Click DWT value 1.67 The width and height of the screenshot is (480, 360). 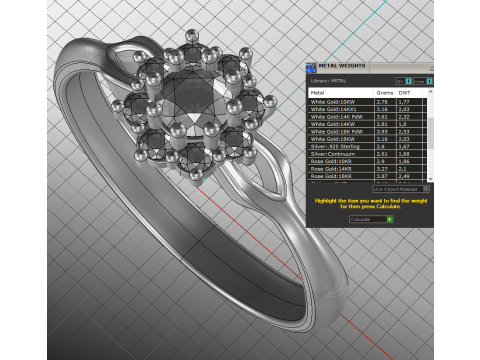[404, 146]
